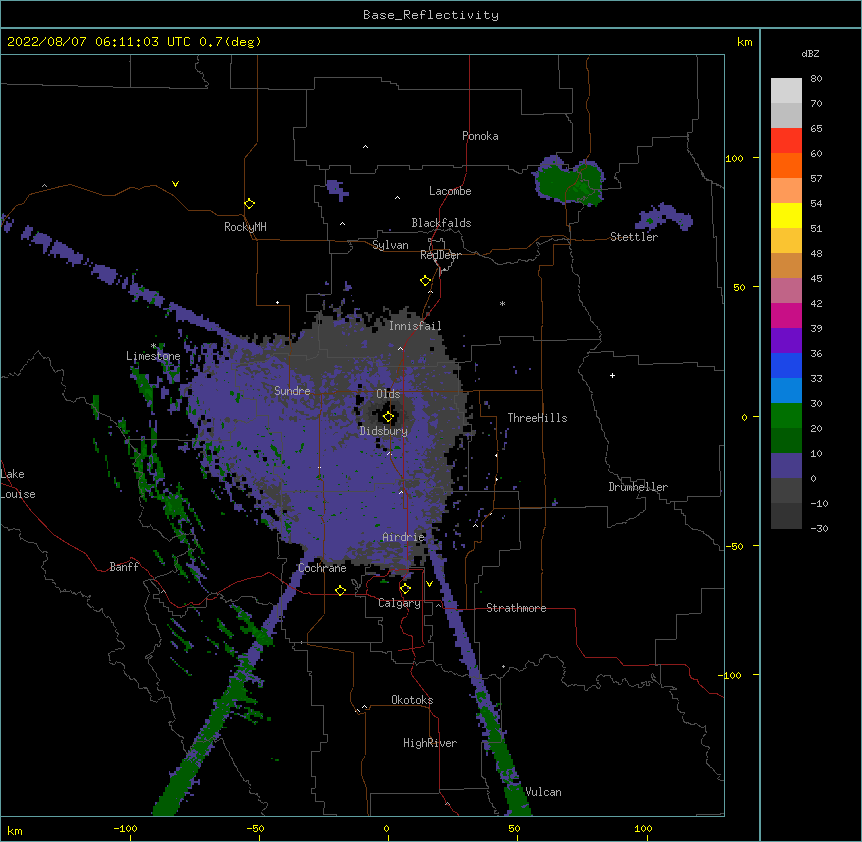The height and width of the screenshot is (842, 862).
Task: Click the km unit label at bottom left
Action: [14, 831]
